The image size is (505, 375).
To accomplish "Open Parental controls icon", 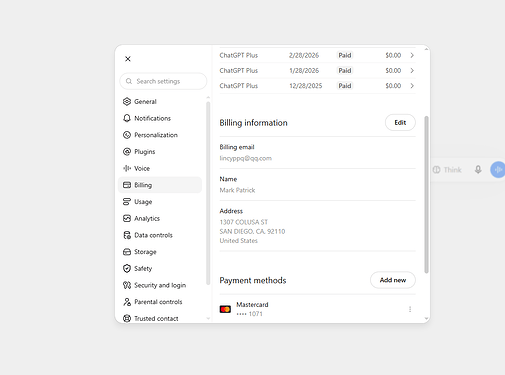I will 127,302.
